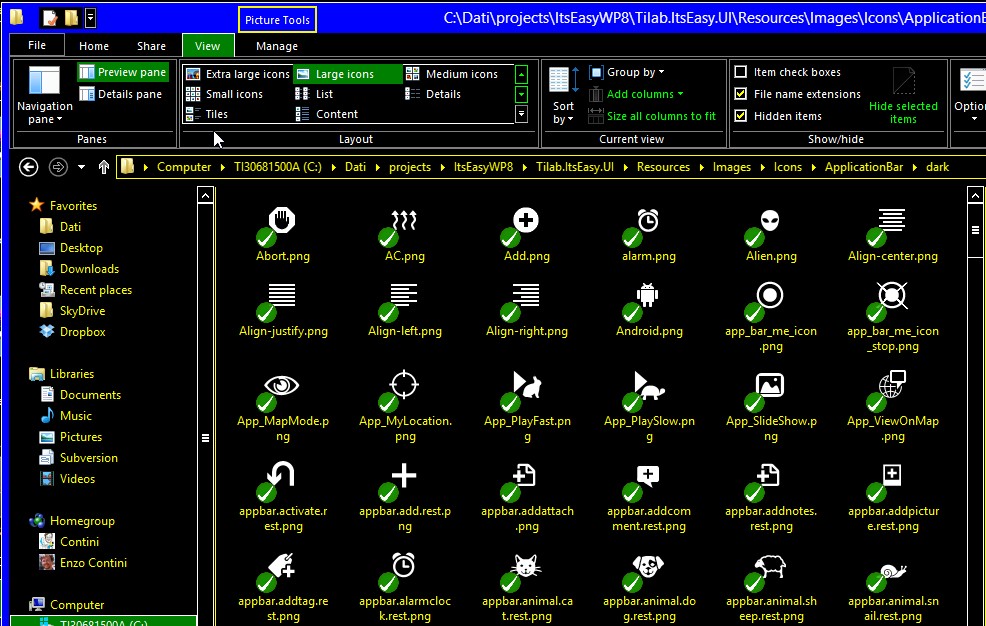This screenshot has width=986, height=626.
Task: Open the Abort.png stop-hand icon file
Action: pyautogui.click(x=282, y=222)
